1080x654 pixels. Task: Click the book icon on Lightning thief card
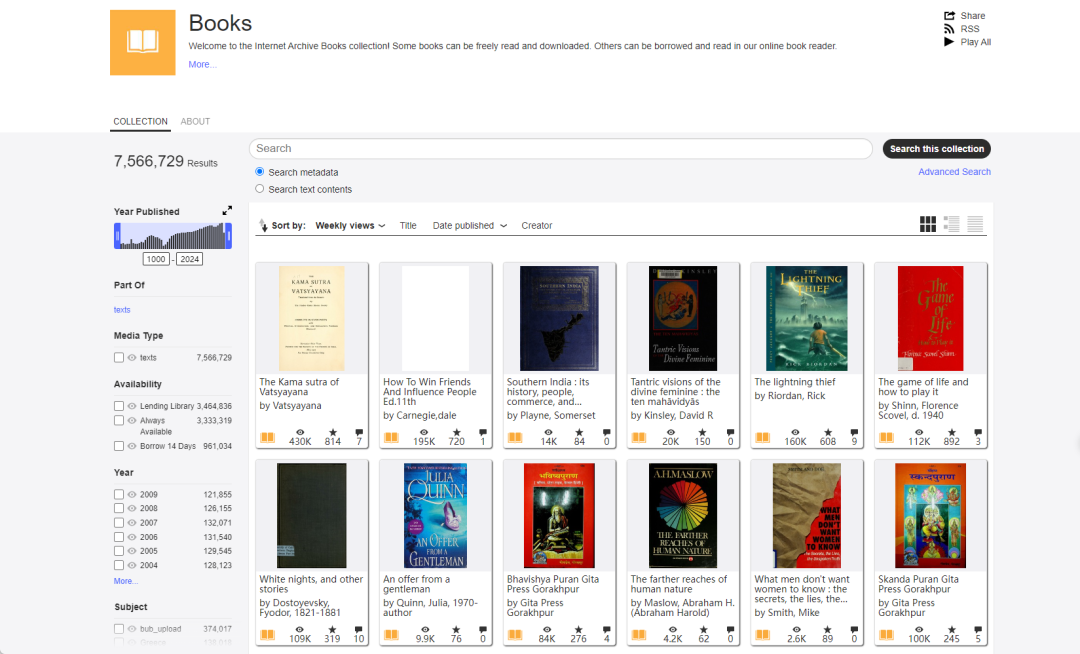click(x=762, y=437)
